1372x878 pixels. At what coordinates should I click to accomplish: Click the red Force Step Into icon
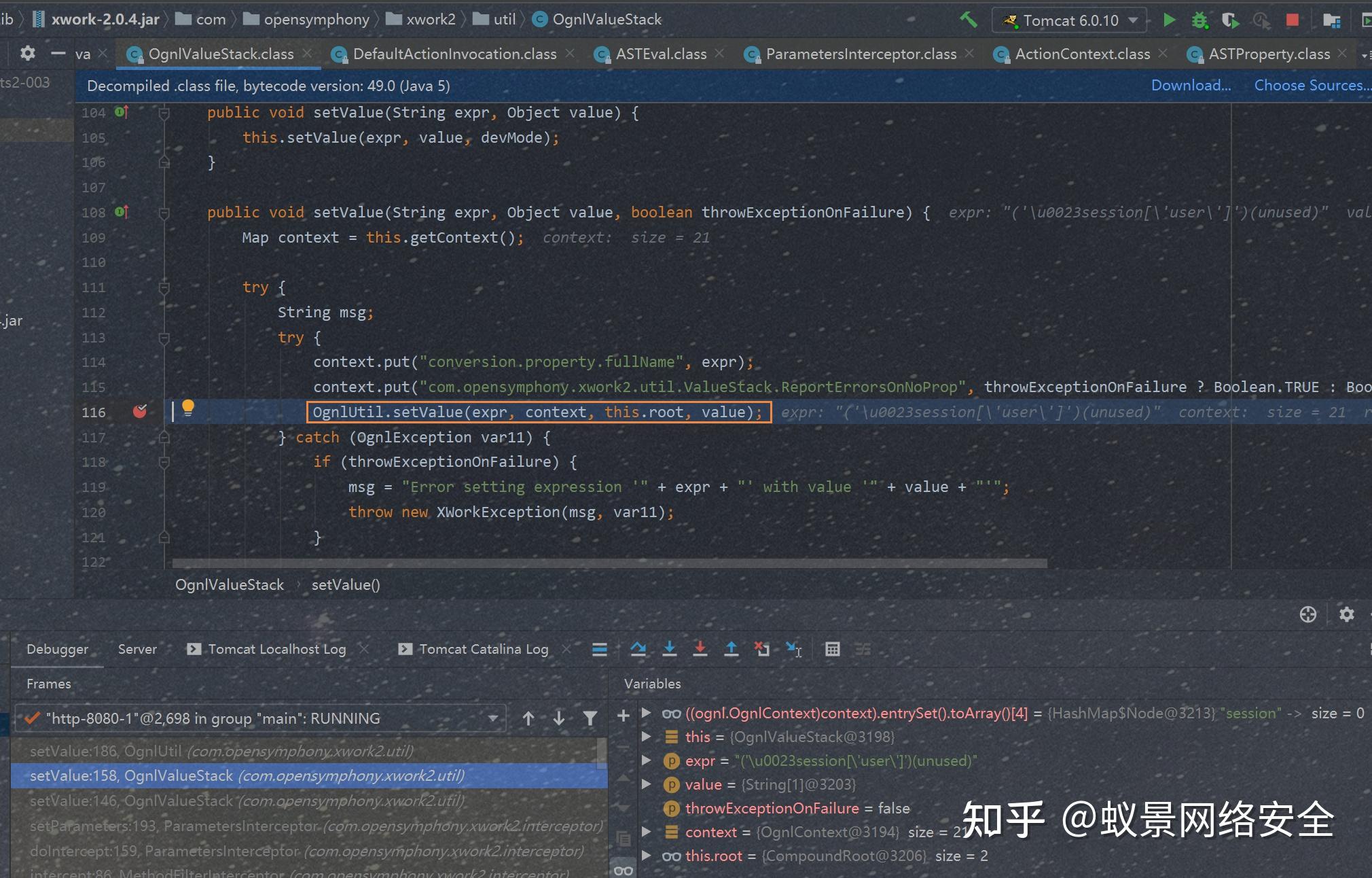click(x=700, y=649)
